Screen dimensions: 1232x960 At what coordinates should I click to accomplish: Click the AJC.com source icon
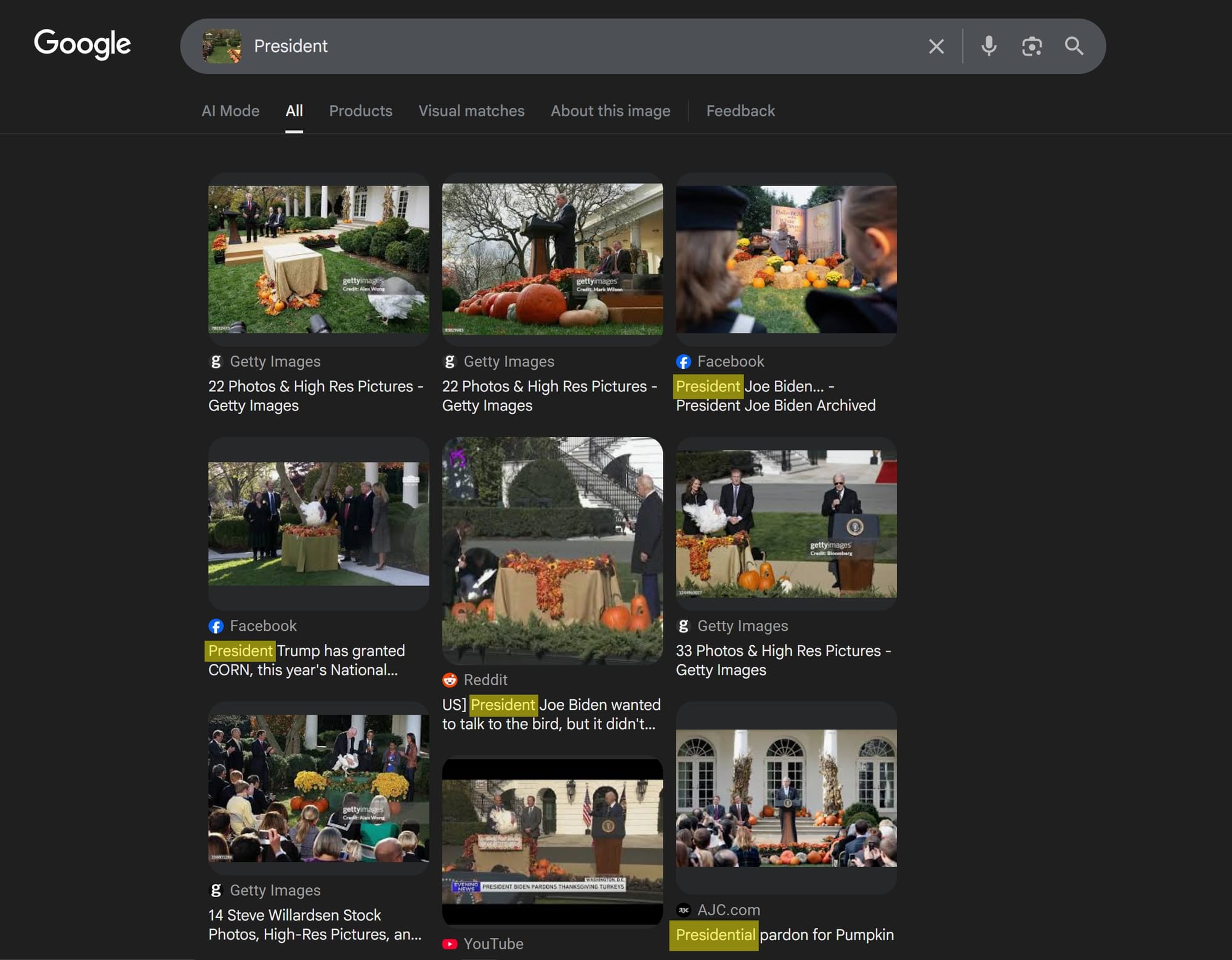point(683,909)
